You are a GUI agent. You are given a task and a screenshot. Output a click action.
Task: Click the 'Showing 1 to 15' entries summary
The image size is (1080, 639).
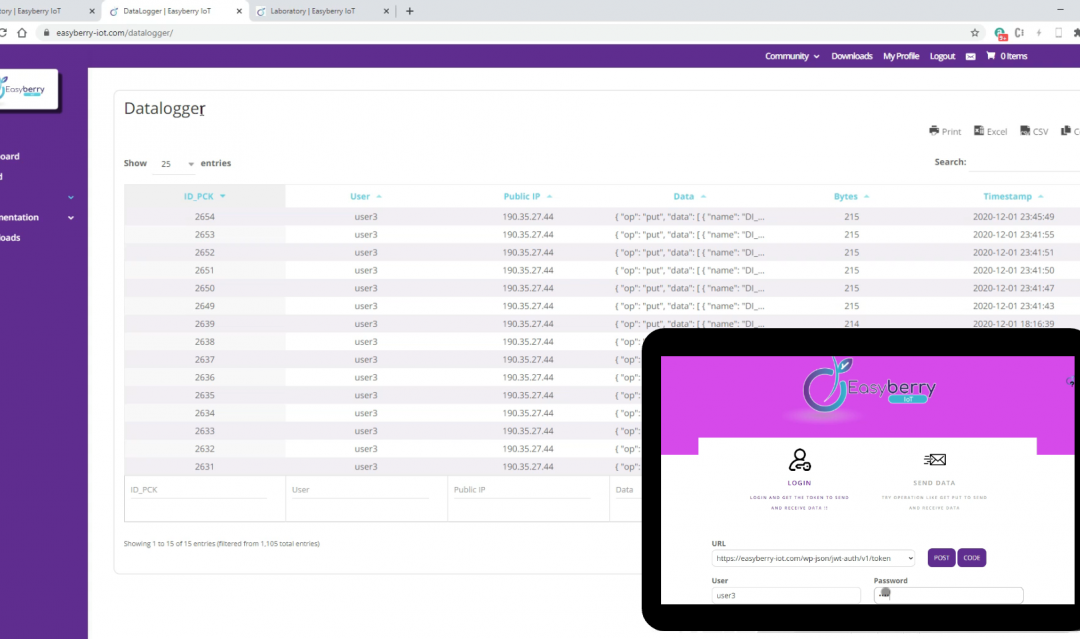tap(222, 543)
